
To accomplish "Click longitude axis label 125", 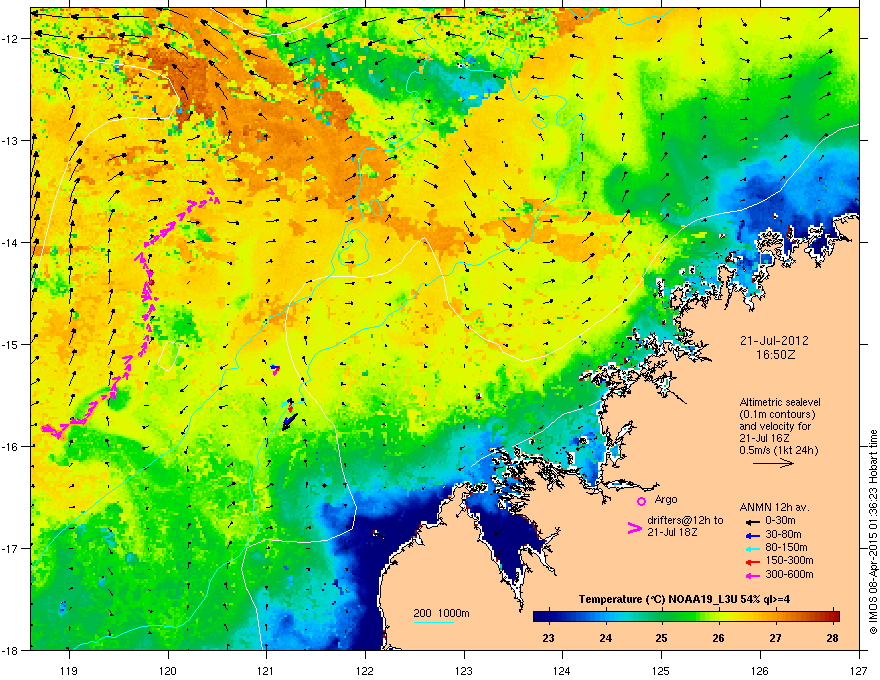I will click(661, 670).
